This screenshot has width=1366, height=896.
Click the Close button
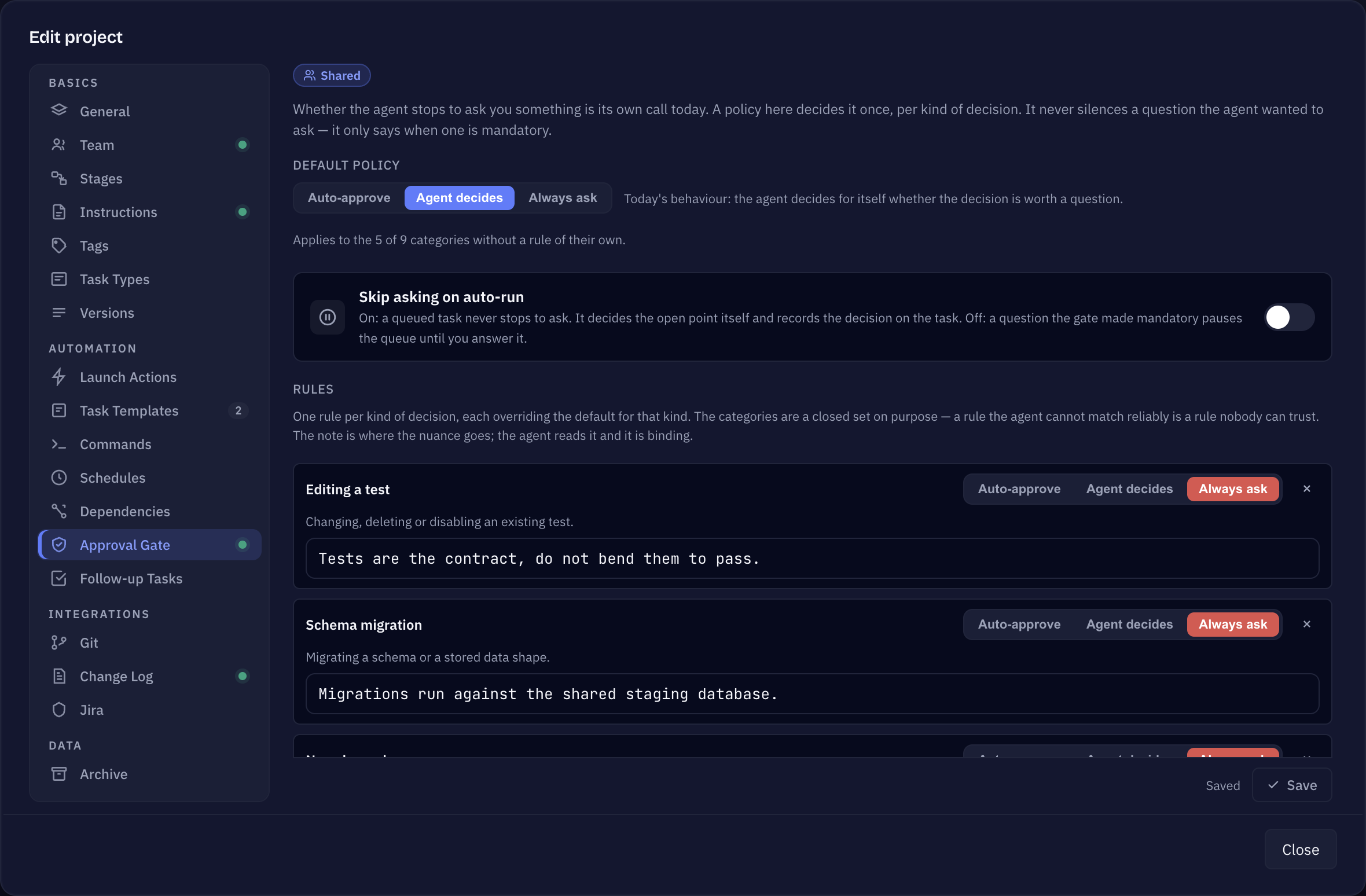[1301, 849]
